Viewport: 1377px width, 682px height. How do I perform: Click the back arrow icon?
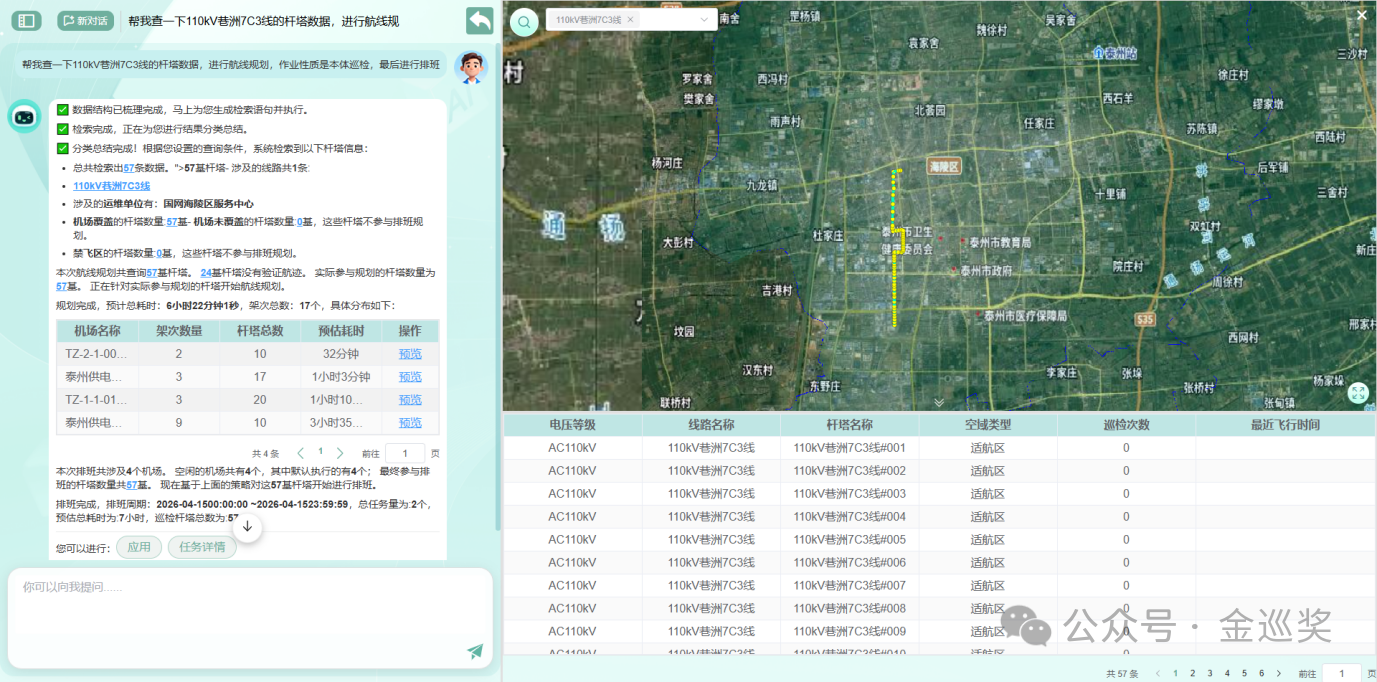[480, 20]
